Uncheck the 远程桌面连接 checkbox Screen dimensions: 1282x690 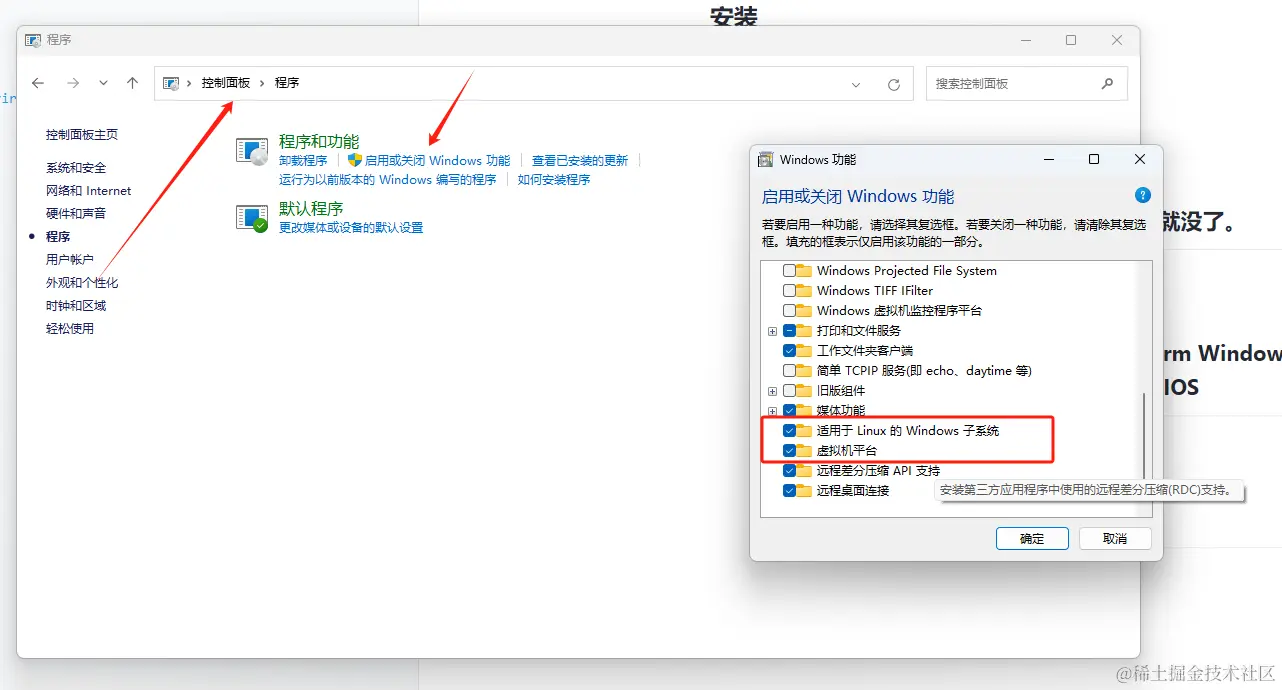coord(789,491)
